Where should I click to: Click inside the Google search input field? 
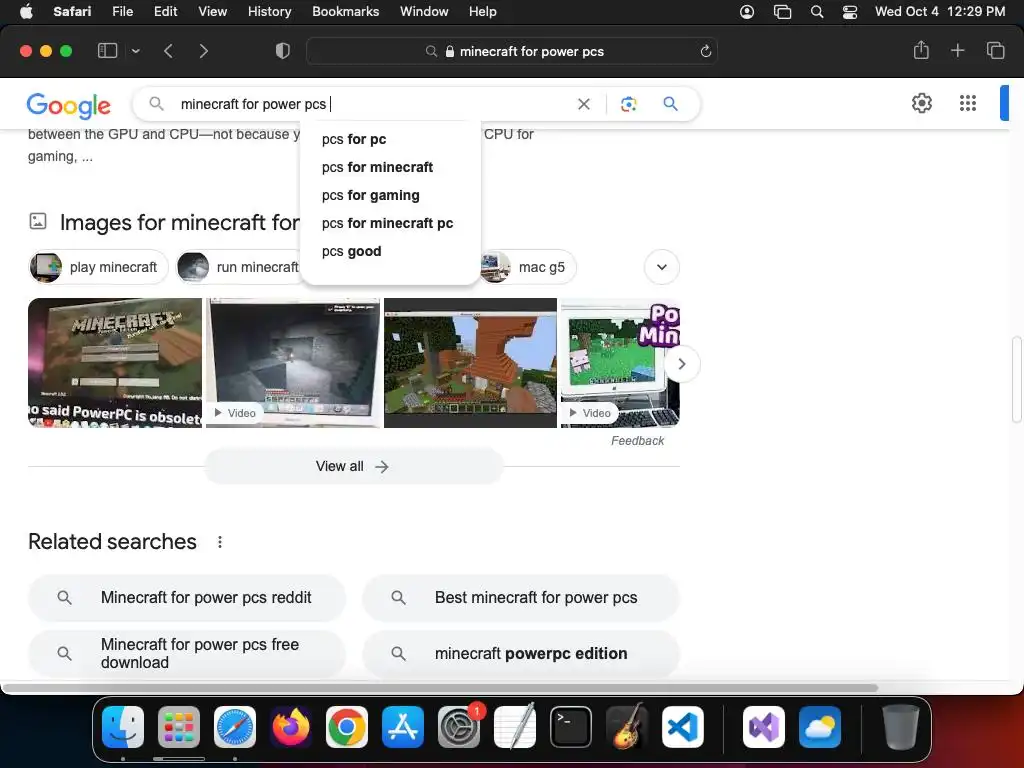coord(372,104)
